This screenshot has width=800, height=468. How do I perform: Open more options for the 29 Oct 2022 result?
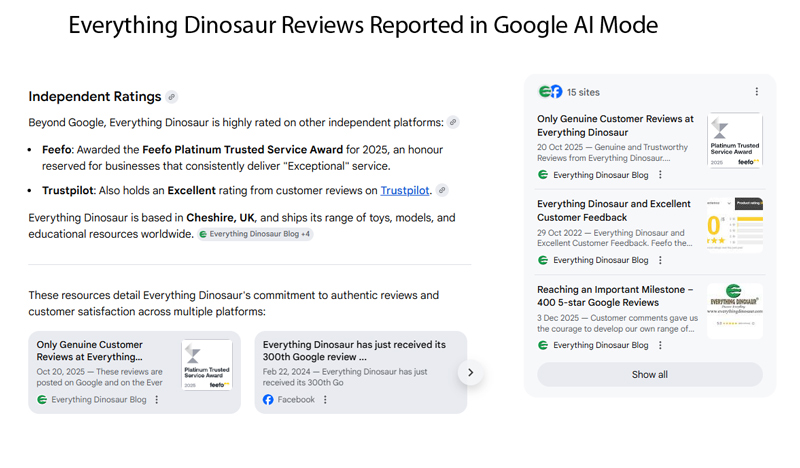(x=660, y=260)
